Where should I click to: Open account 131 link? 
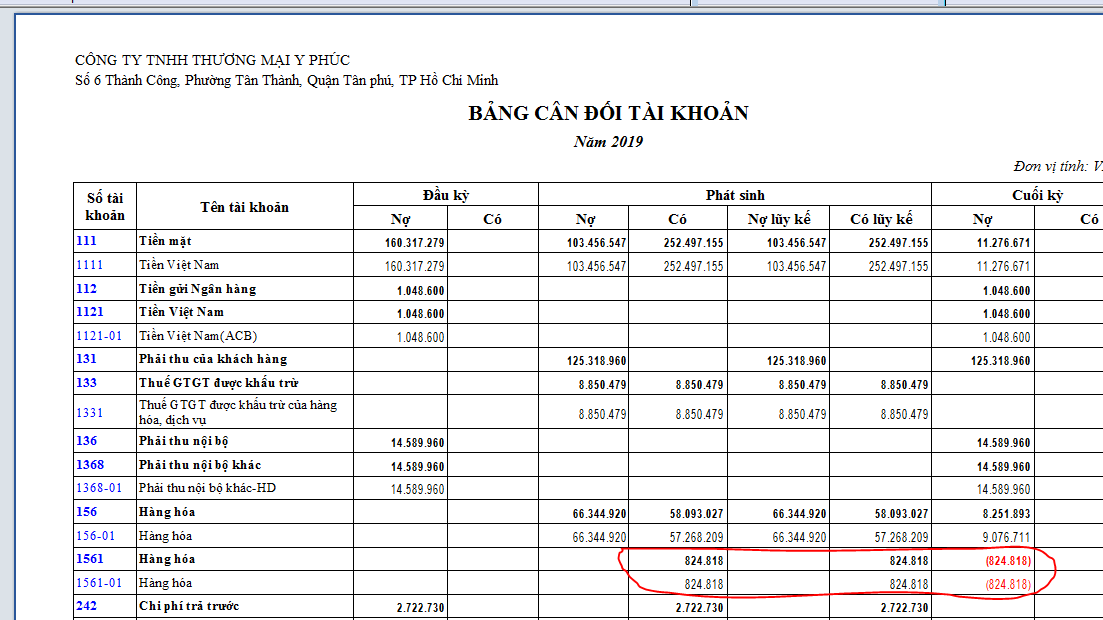pyautogui.click(x=85, y=359)
